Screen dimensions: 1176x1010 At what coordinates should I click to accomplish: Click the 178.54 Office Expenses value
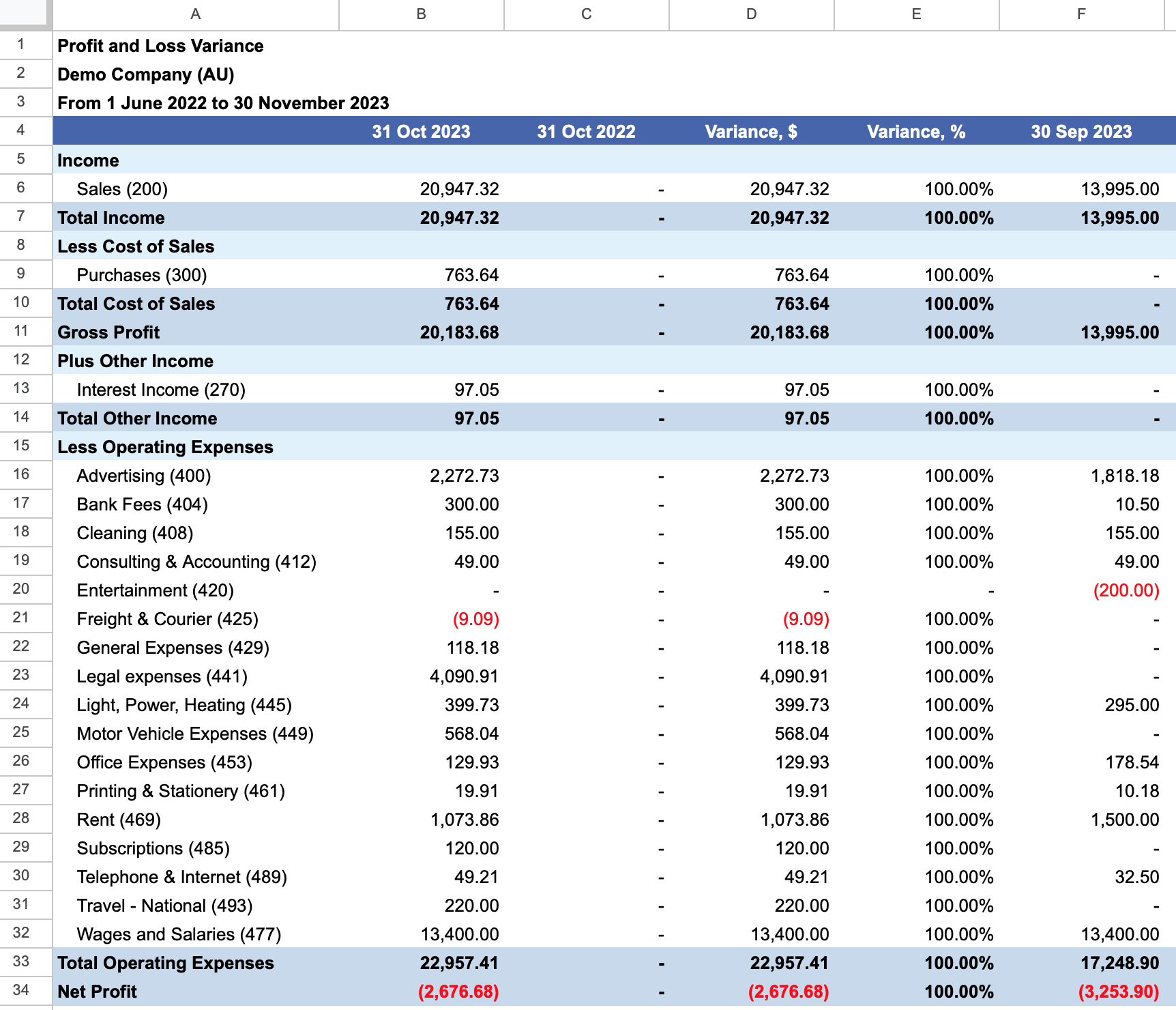[1132, 762]
